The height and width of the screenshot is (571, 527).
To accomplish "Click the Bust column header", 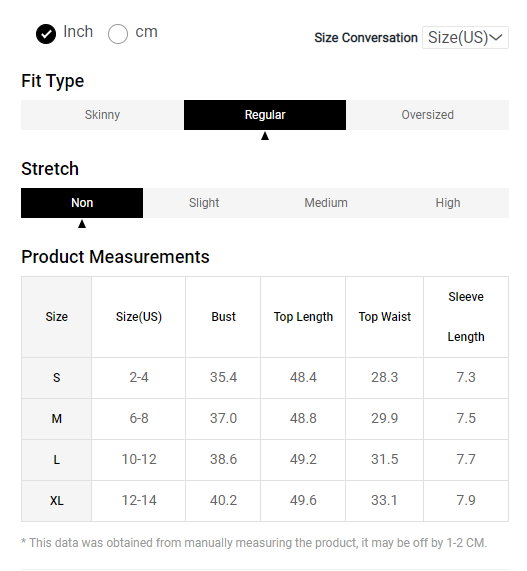I will click(223, 317).
